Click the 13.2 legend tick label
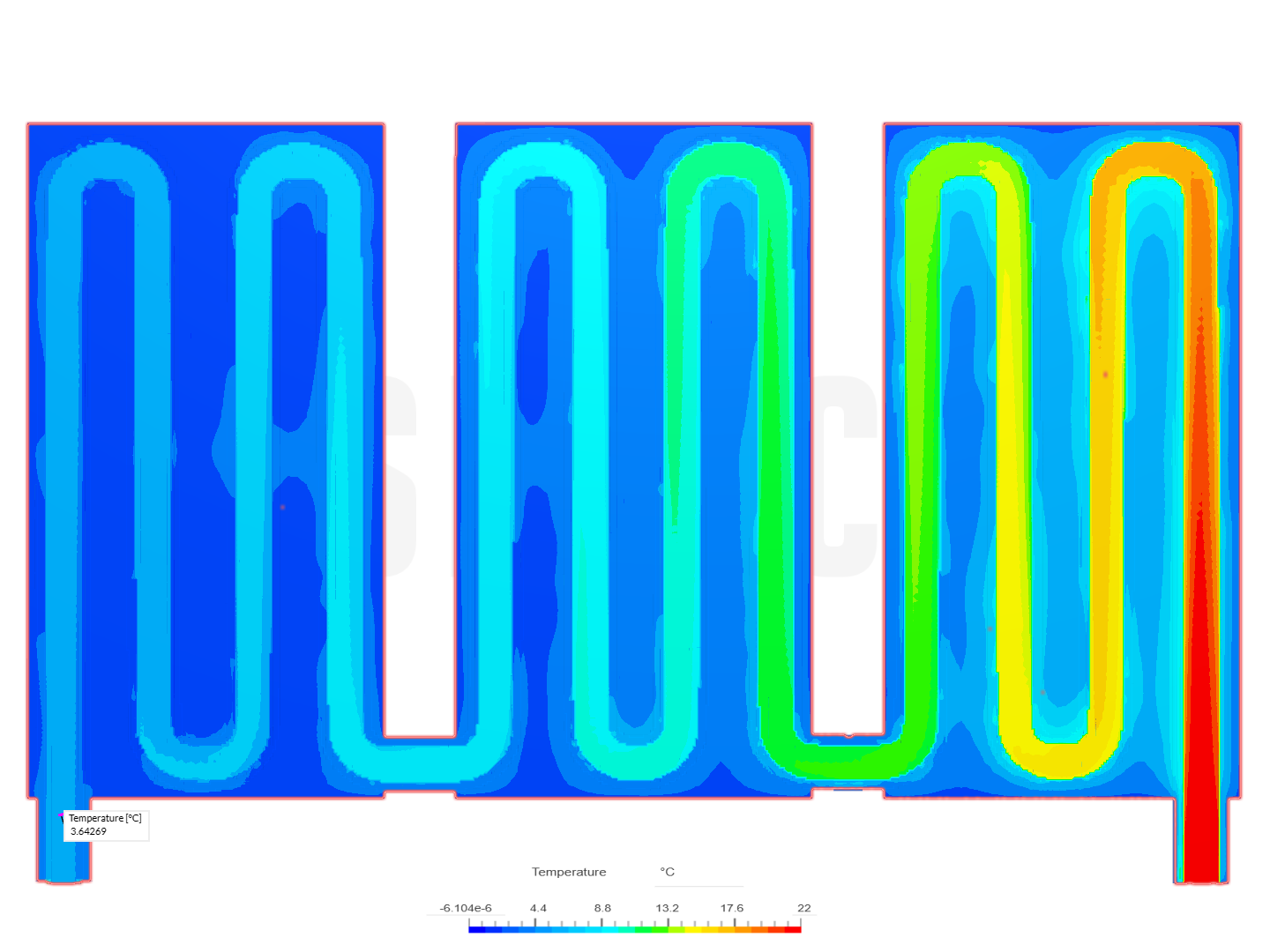Screen dimensions: 1270x952 point(668,908)
